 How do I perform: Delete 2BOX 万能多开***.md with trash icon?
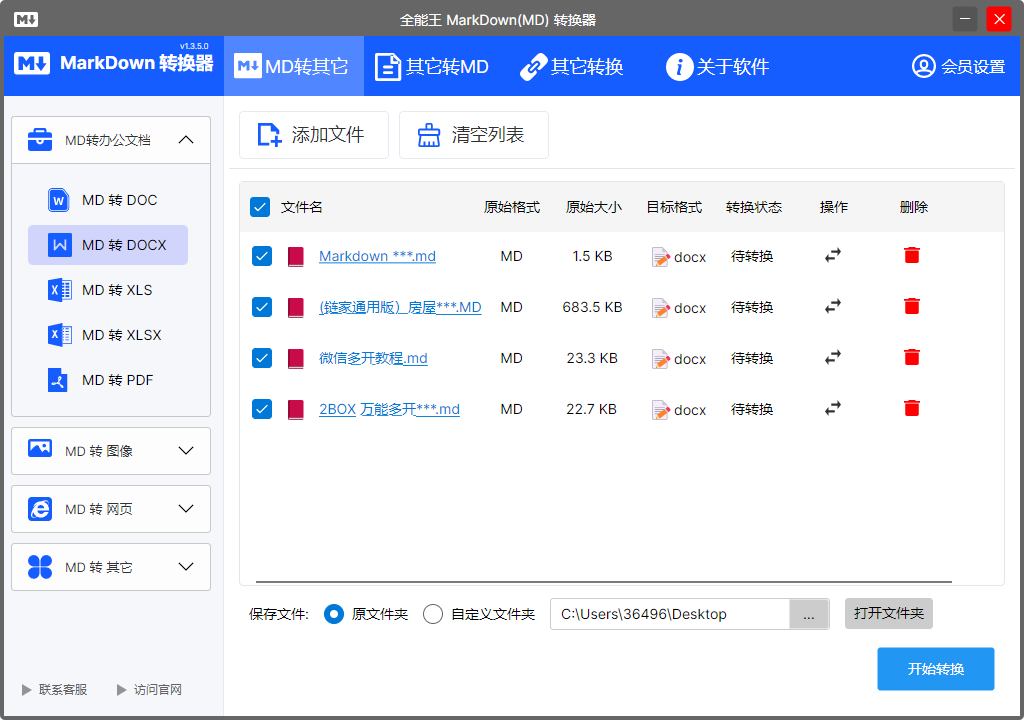tap(912, 408)
